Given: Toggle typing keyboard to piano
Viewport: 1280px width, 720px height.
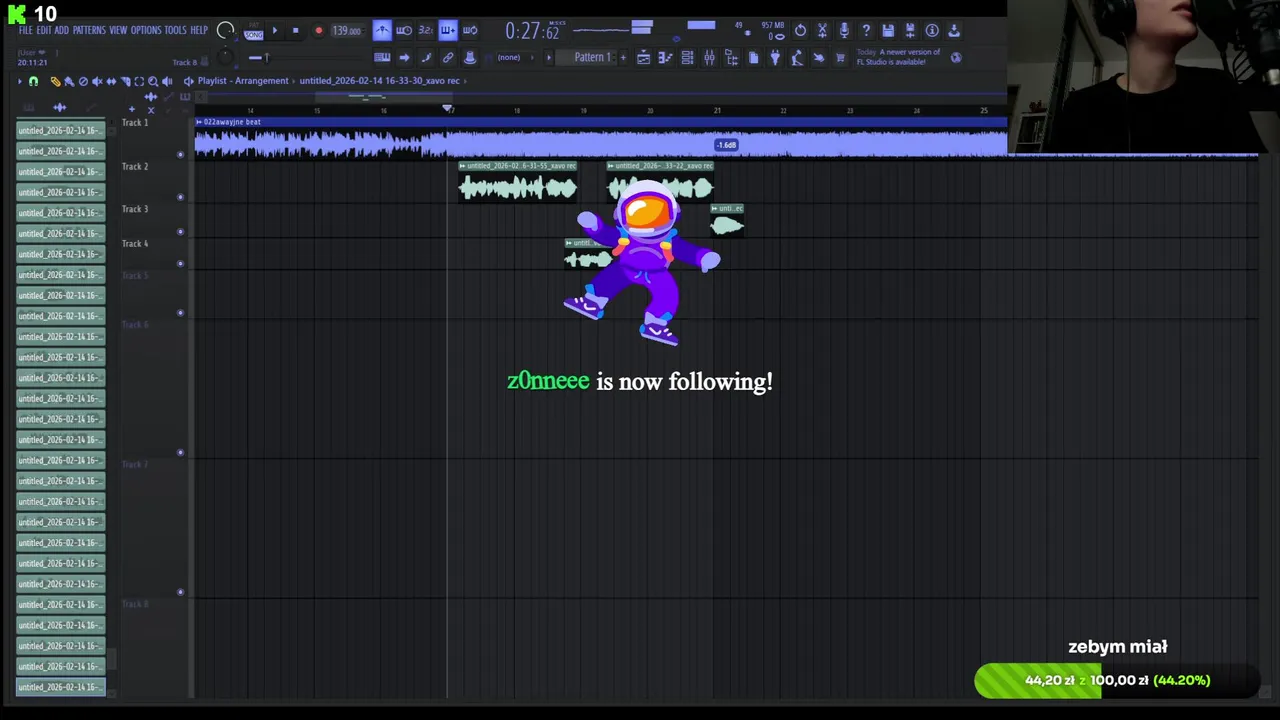Looking at the screenshot, I should (x=382, y=58).
